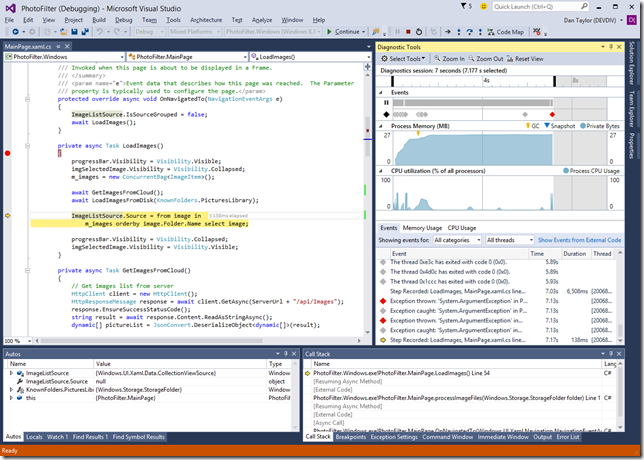The height and width of the screenshot is (460, 644).
Task: Click the red breakpoint dot in margin
Action: click(x=7, y=153)
